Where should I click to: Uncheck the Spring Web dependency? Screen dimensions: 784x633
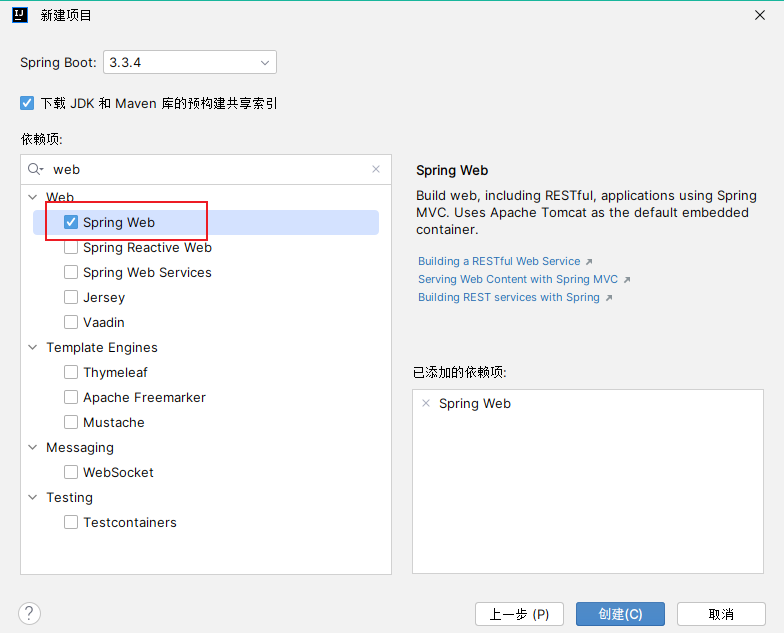point(71,222)
